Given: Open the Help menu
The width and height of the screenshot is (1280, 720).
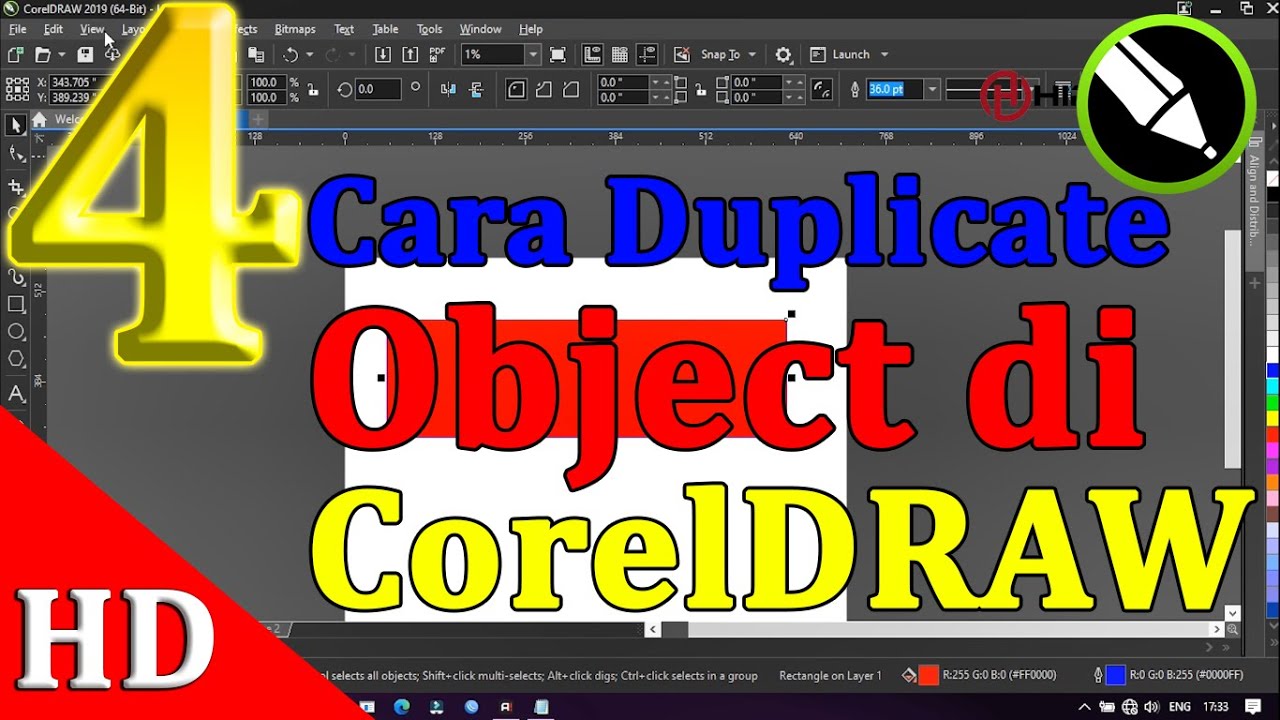Looking at the screenshot, I should click(531, 29).
